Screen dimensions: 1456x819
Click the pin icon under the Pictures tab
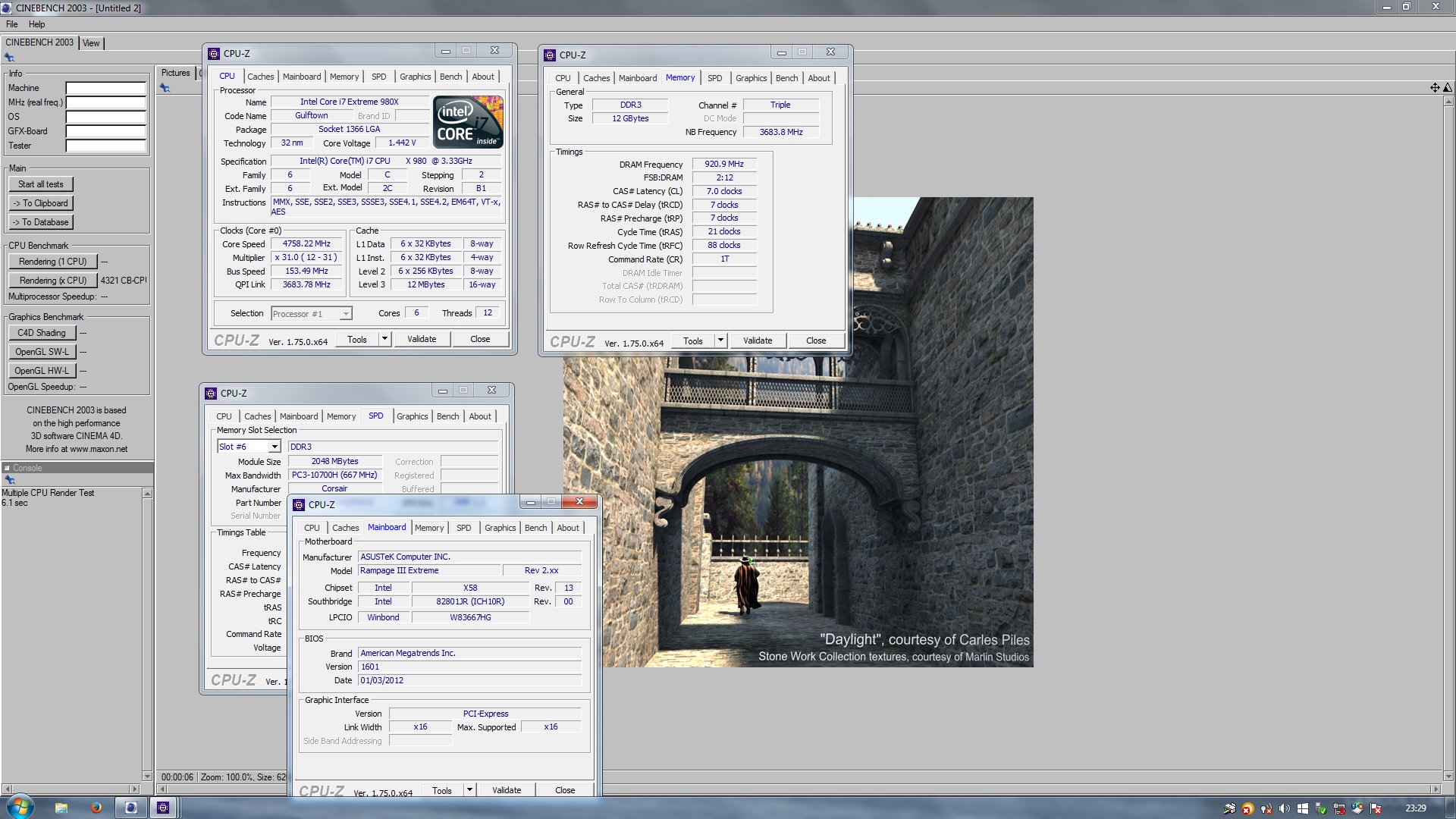pos(165,88)
